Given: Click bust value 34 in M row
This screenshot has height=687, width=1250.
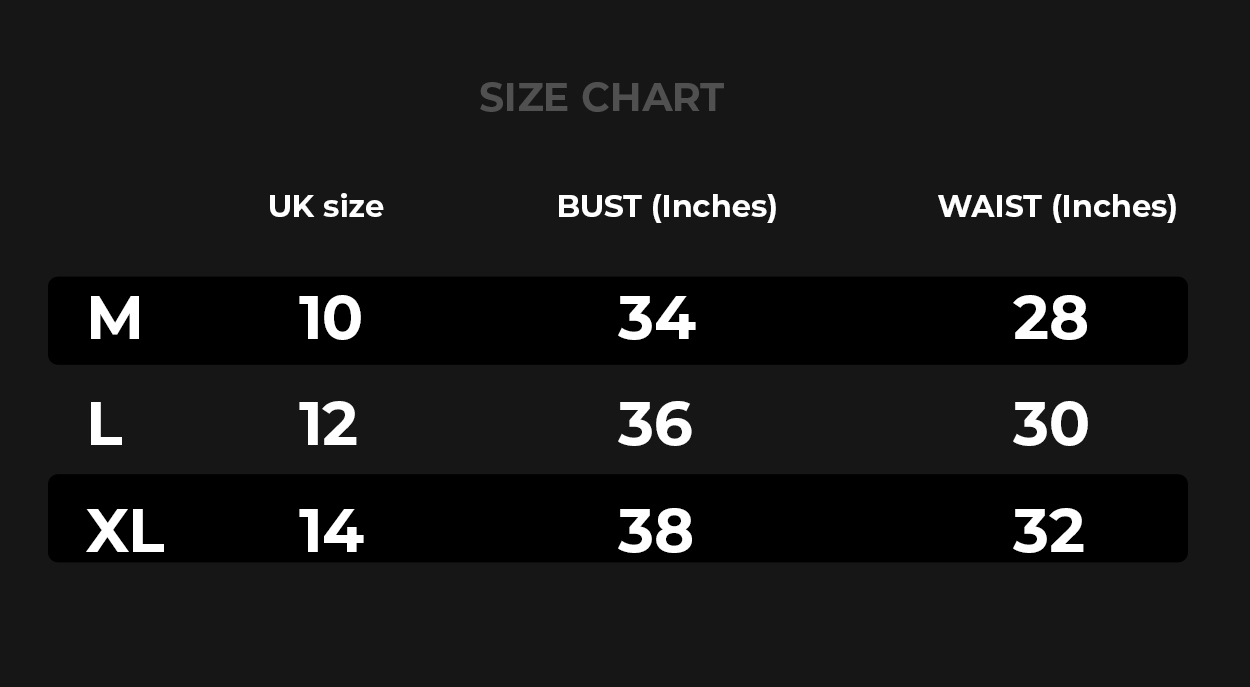Looking at the screenshot, I should tap(656, 319).
